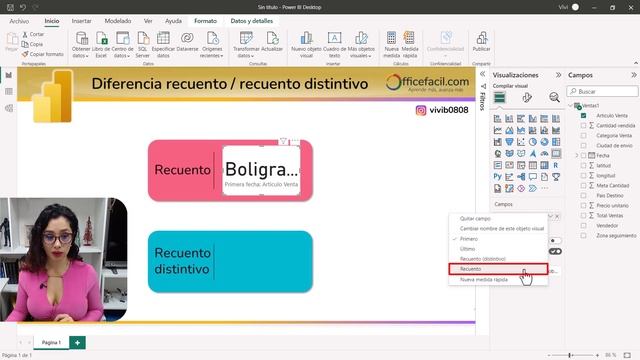640x360 pixels.
Task: Check the Categoria Venta field
Action: [583, 136]
